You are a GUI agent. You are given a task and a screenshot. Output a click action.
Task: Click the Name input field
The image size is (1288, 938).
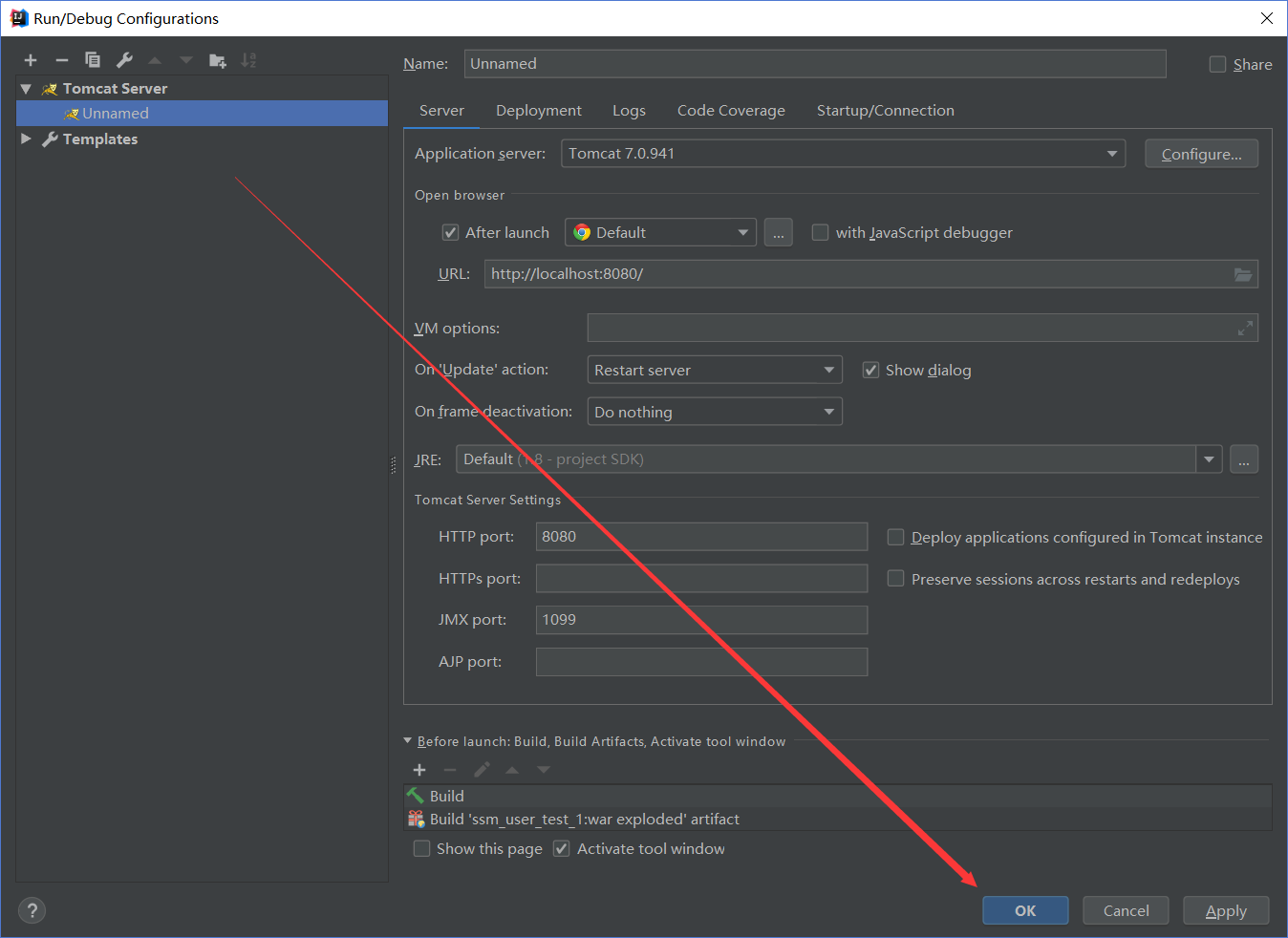[815, 64]
